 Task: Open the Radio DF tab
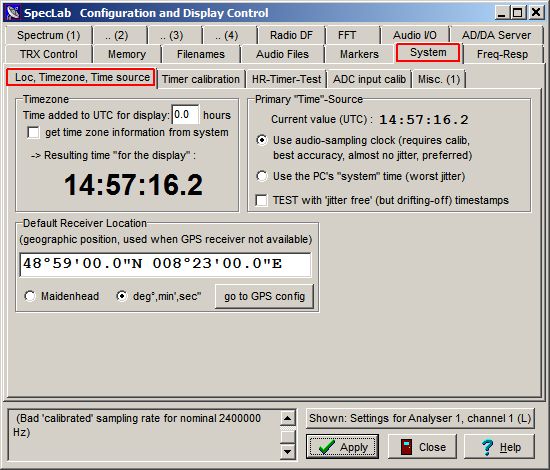pos(291,35)
